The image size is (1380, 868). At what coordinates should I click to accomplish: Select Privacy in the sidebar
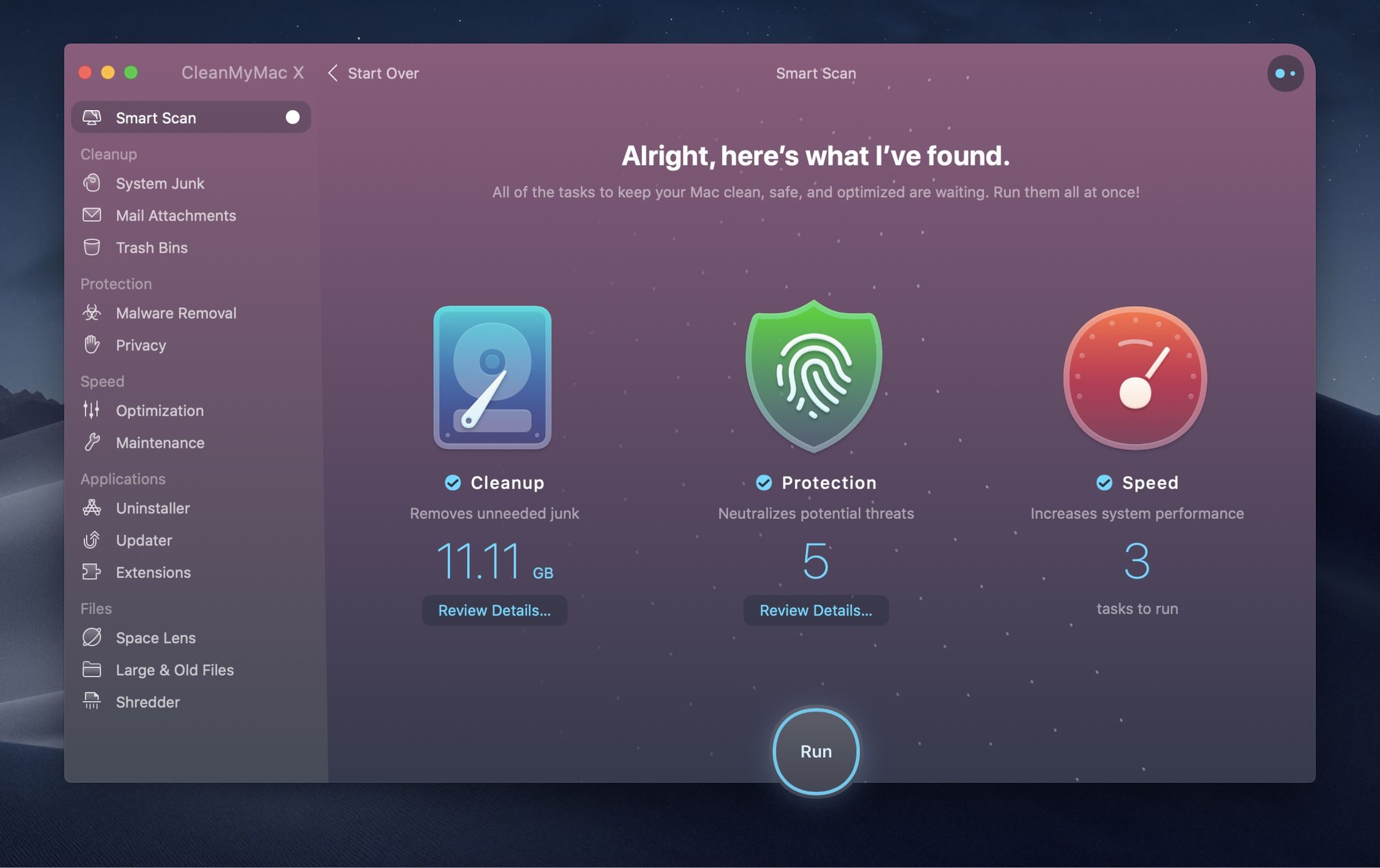[191, 345]
